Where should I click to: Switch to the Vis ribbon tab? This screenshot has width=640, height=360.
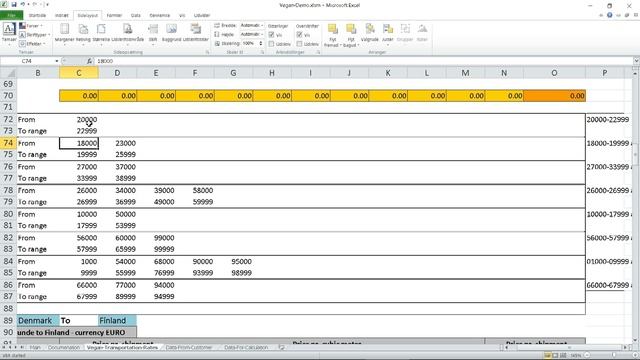pyautogui.click(x=182, y=16)
